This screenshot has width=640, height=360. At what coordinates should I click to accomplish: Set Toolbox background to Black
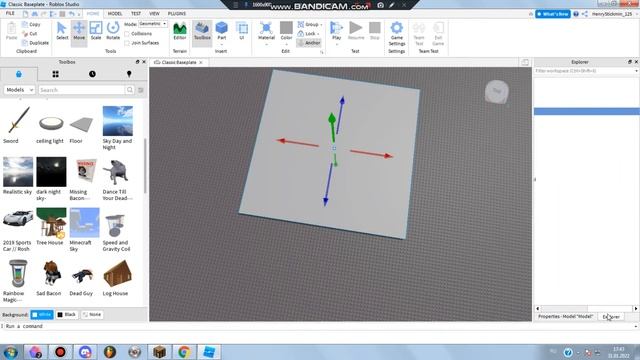click(67, 315)
